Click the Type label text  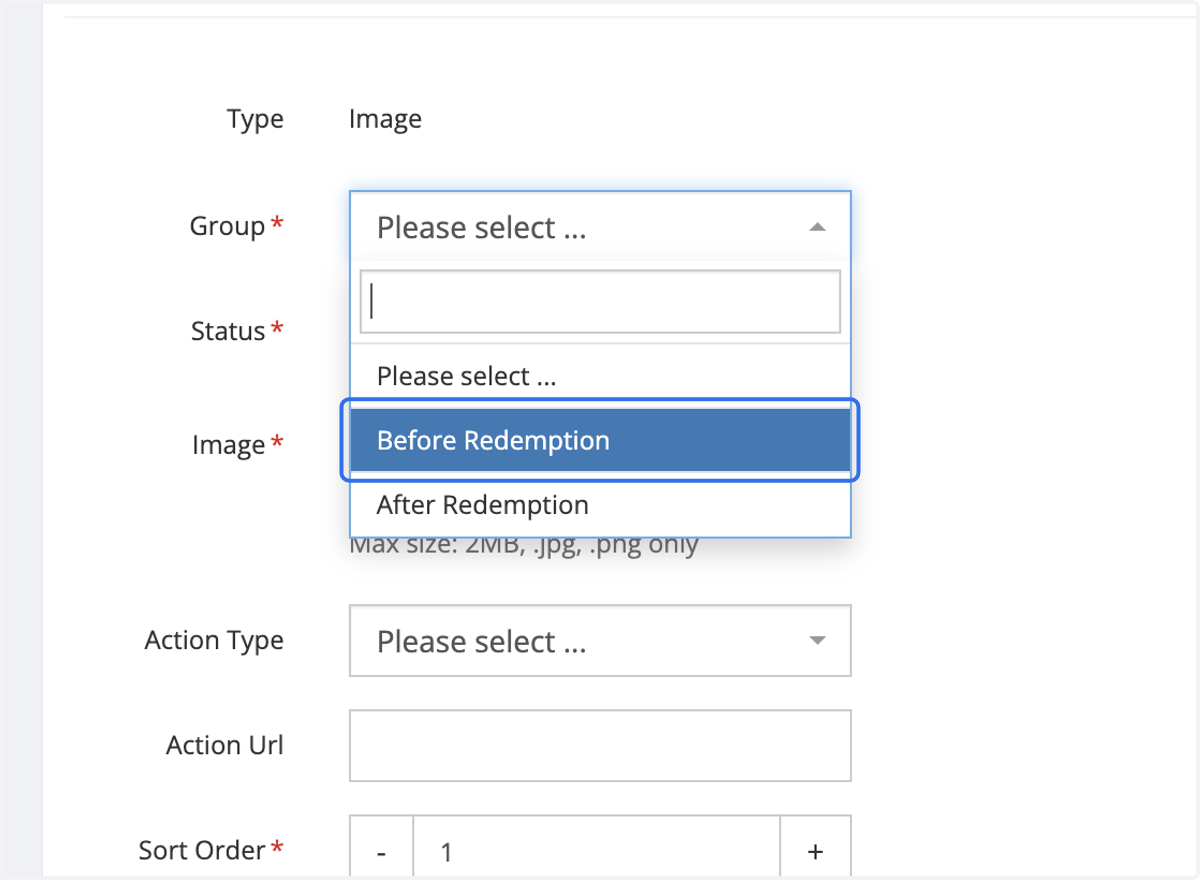pyautogui.click(x=255, y=120)
